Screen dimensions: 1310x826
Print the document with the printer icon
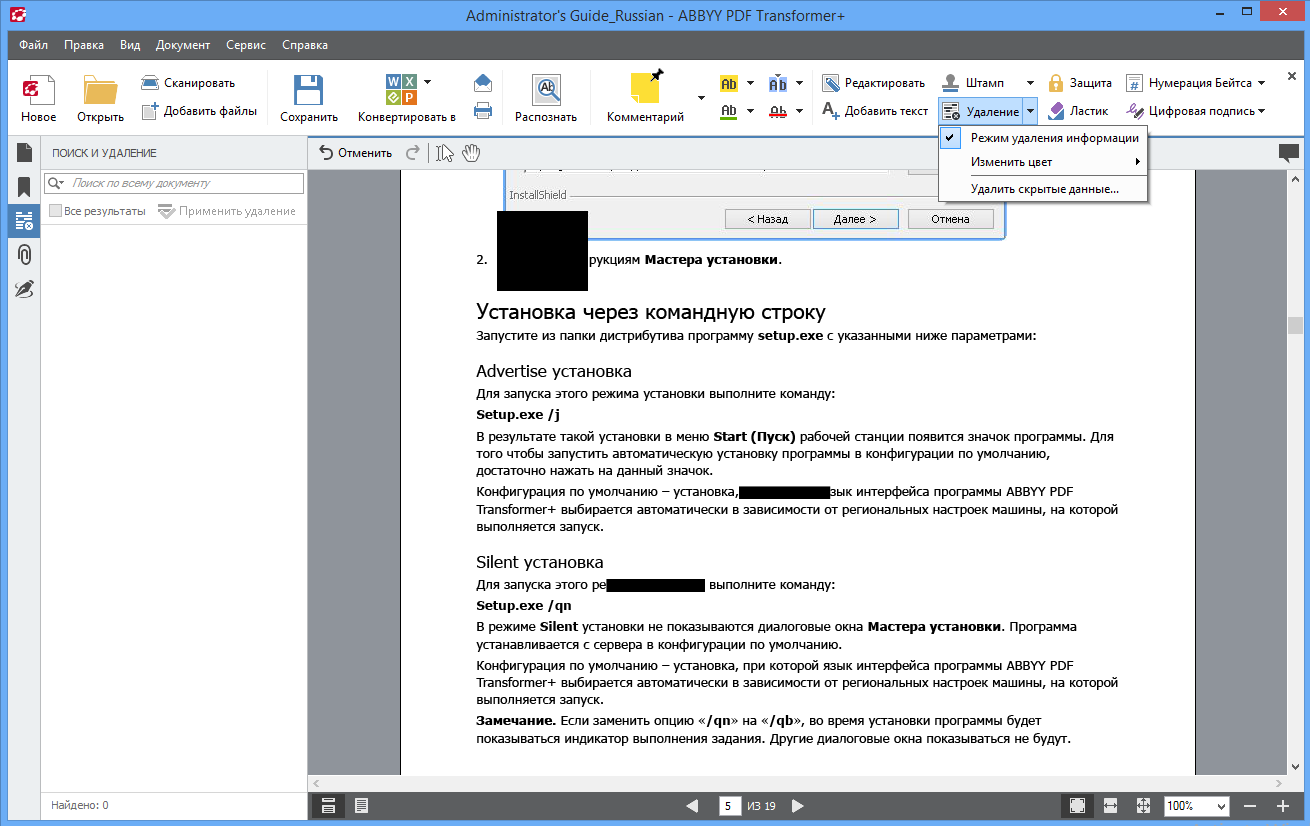(483, 111)
